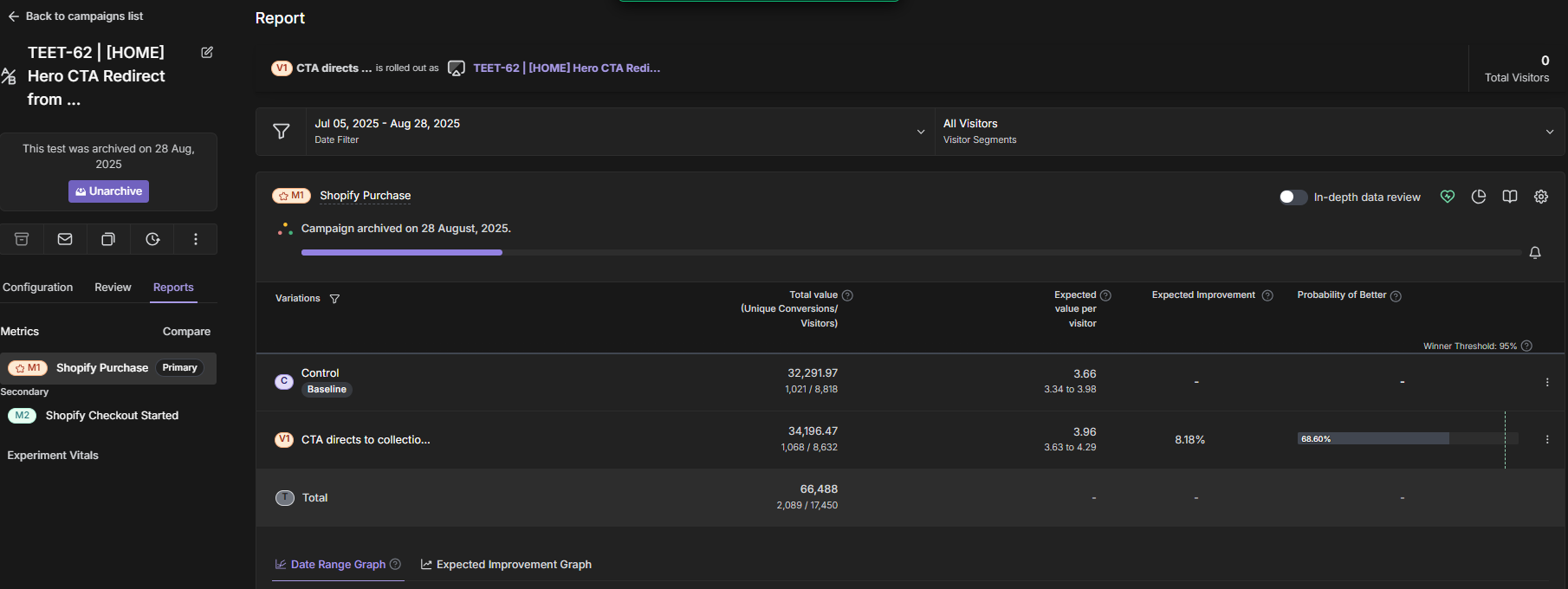The width and height of the screenshot is (1568, 589).
Task: Select the Date Range Graph tab
Action: tap(338, 564)
